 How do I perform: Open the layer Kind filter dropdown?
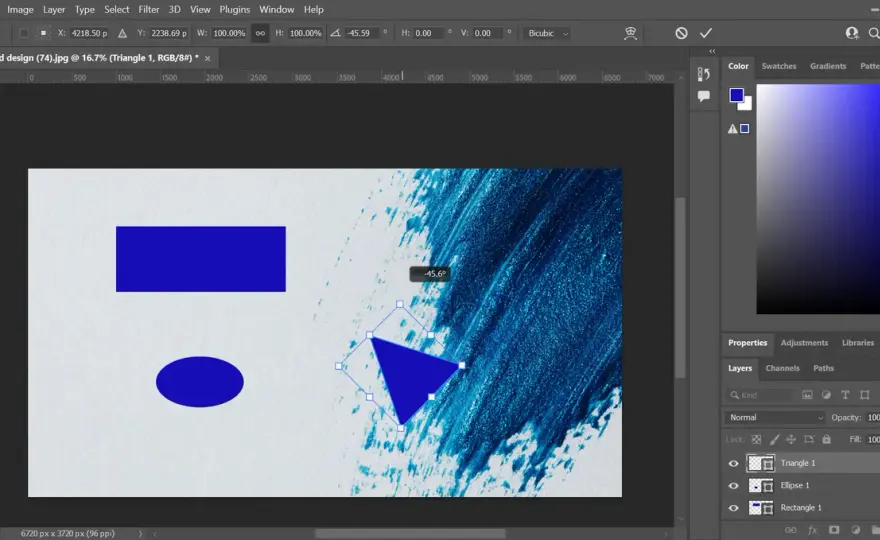pos(761,395)
